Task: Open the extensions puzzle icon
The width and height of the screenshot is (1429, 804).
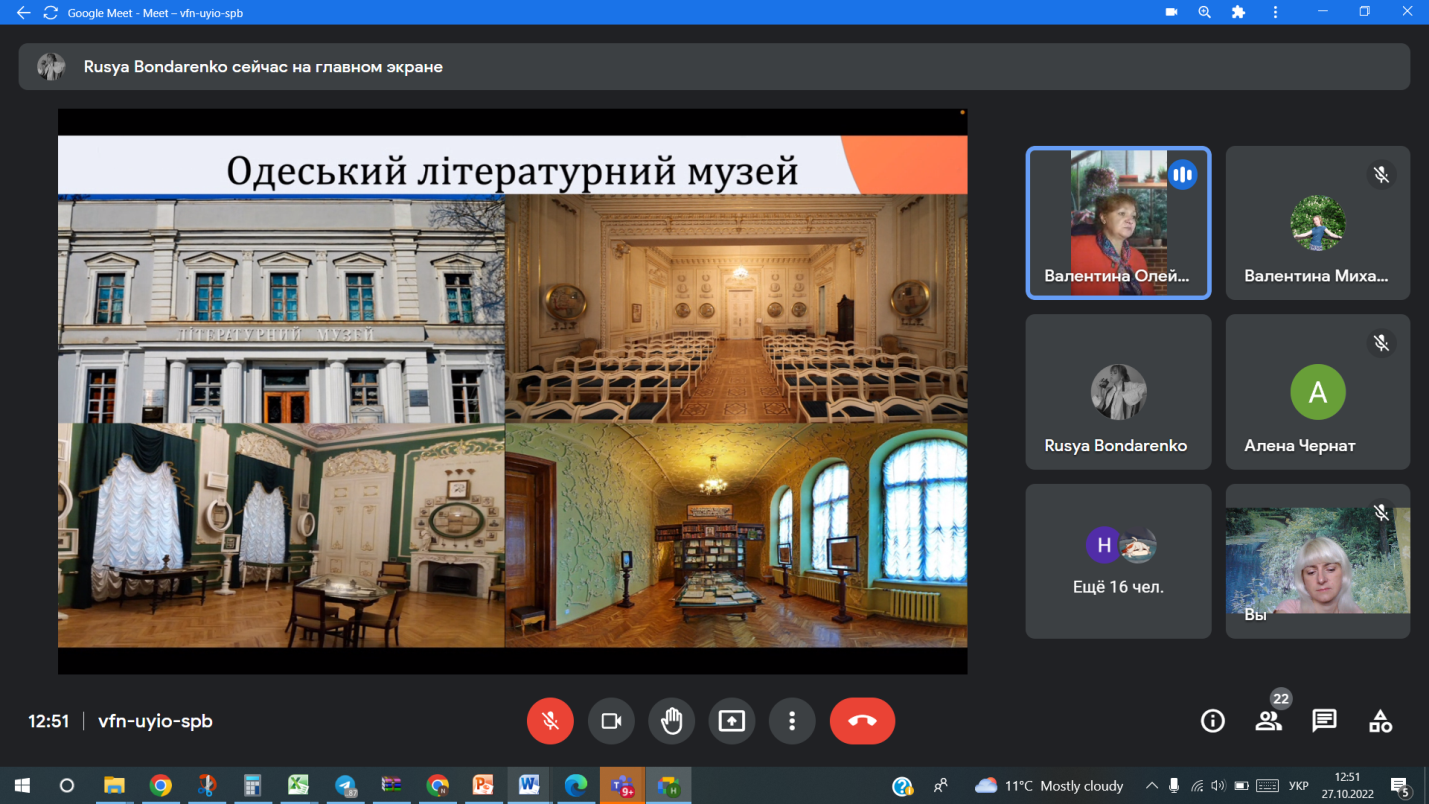Action: coord(1238,13)
